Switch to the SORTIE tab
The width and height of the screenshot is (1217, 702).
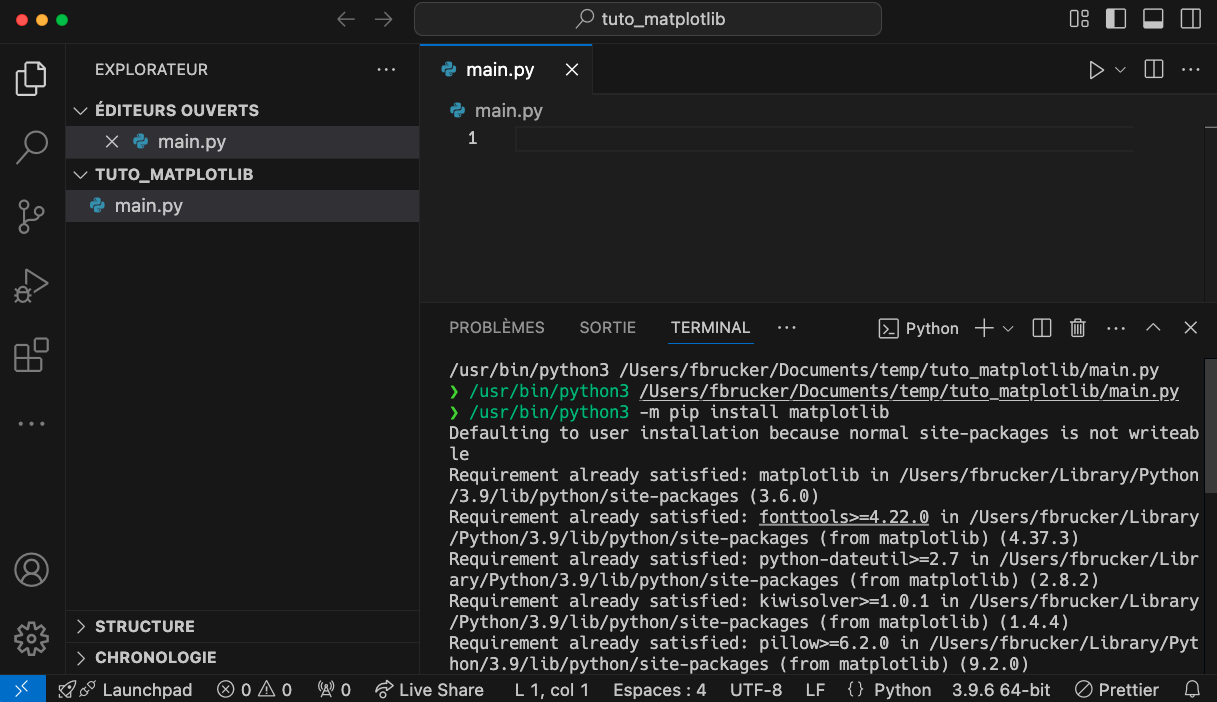[607, 328]
